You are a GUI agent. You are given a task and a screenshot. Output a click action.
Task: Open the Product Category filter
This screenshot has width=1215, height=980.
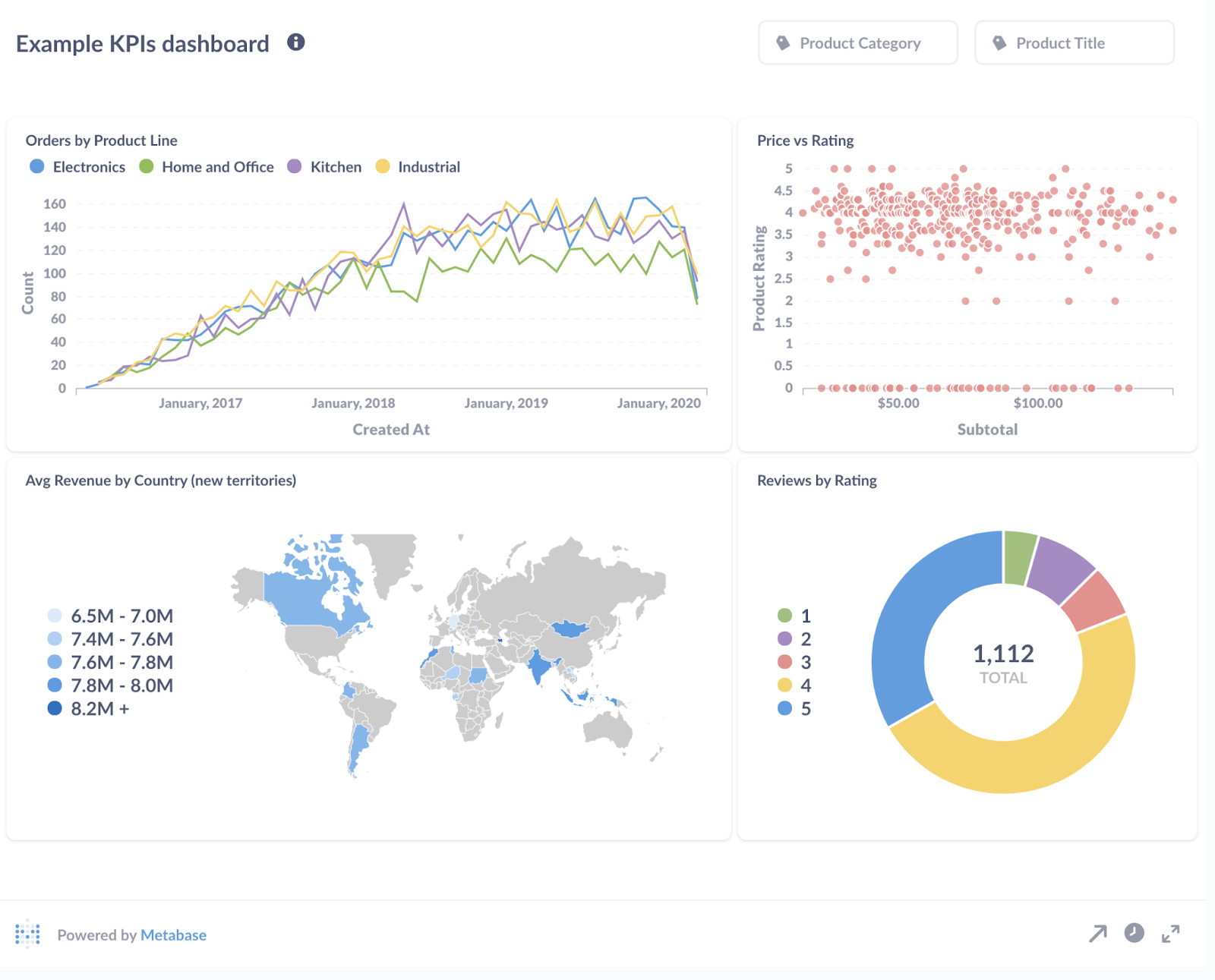[x=858, y=43]
